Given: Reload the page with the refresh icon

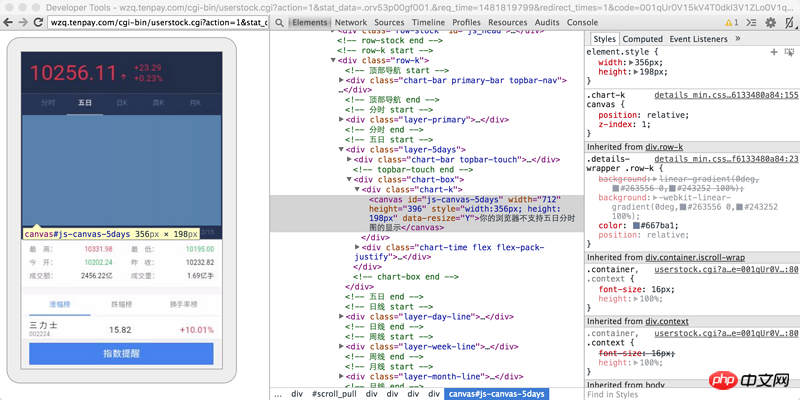Looking at the screenshot, I should click(38, 22).
